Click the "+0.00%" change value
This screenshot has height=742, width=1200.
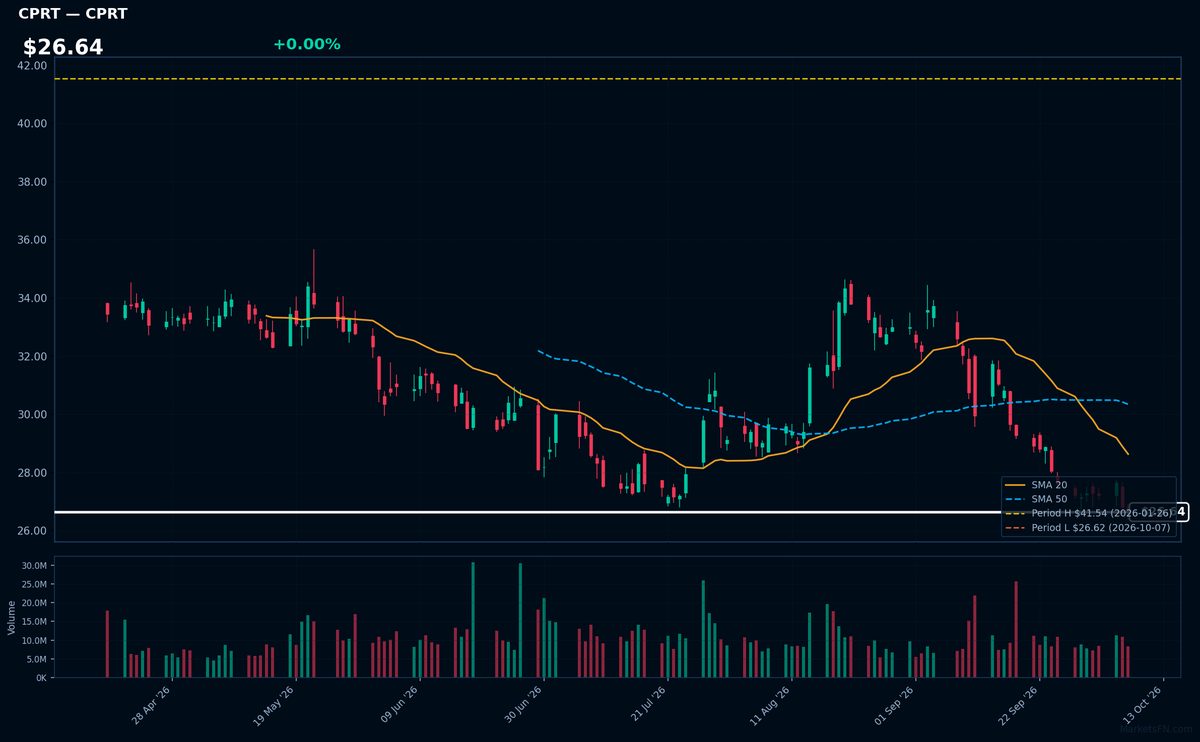(307, 44)
